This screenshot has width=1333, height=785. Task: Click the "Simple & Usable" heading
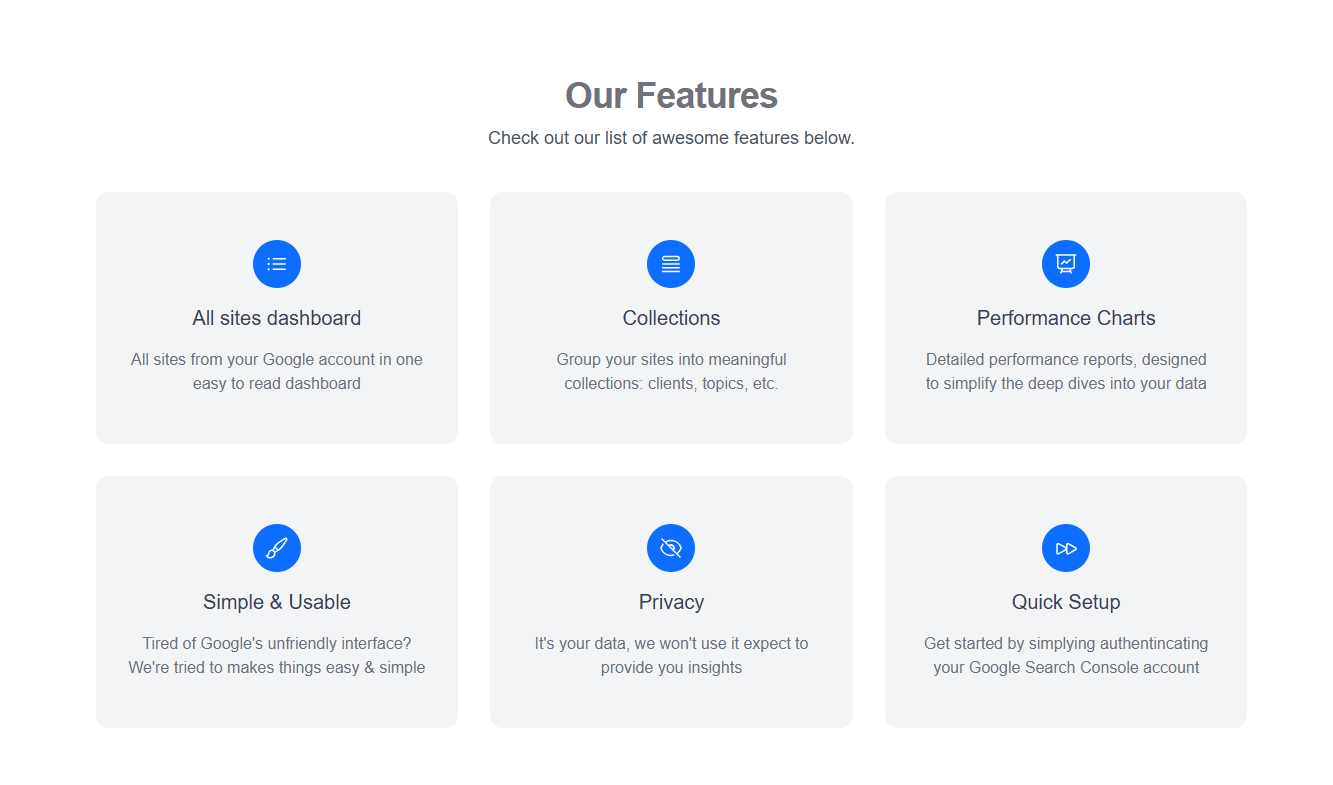click(277, 602)
